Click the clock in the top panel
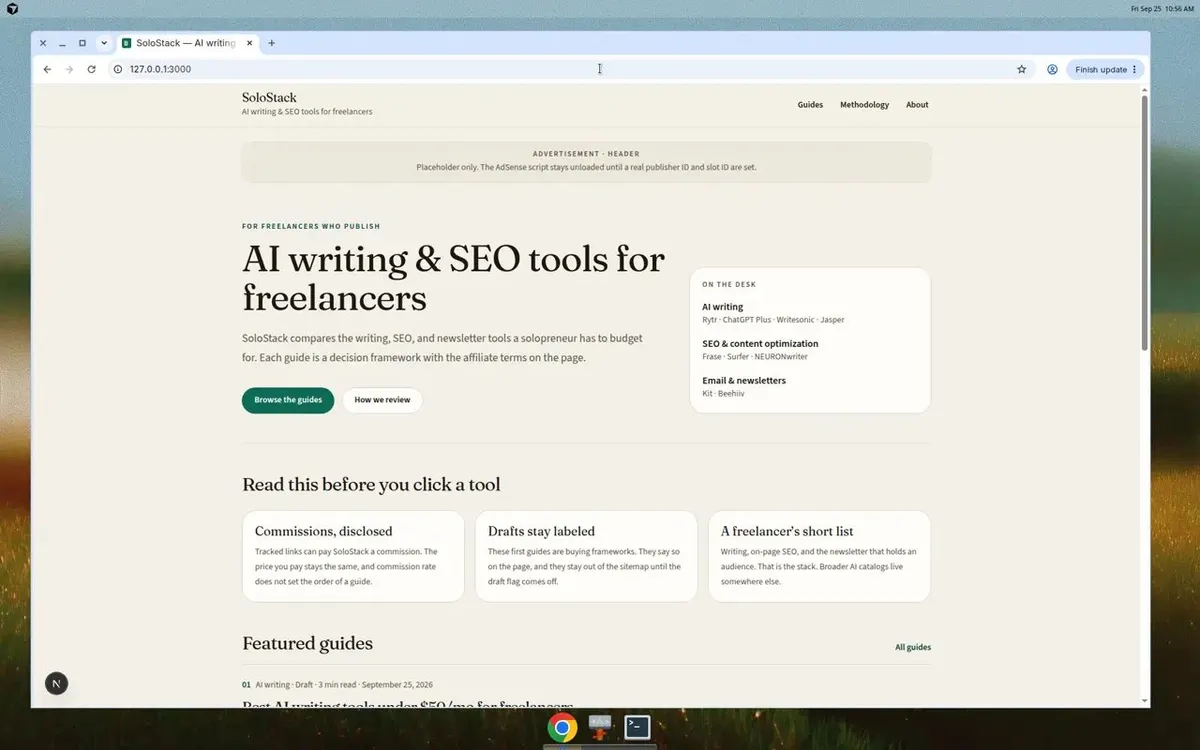The height and width of the screenshot is (750, 1200). tap(1162, 8)
